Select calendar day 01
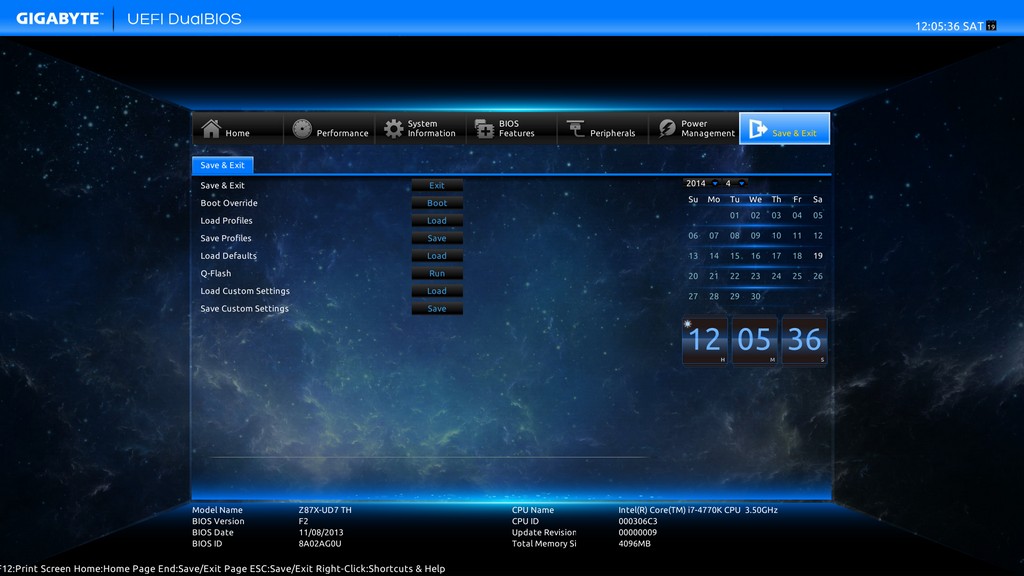1024x576 pixels. [x=735, y=216]
